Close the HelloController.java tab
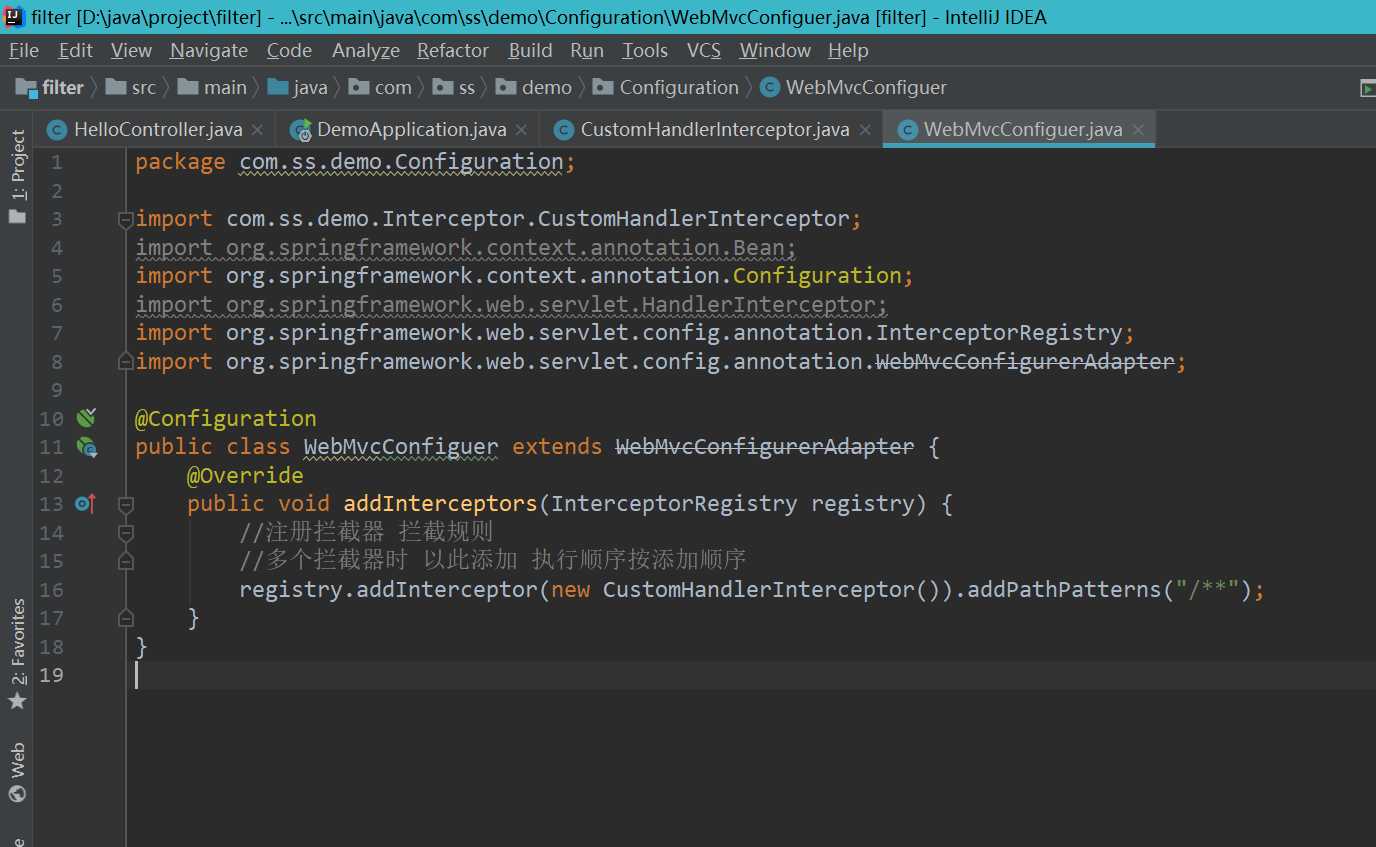1376x847 pixels. pyautogui.click(x=257, y=130)
